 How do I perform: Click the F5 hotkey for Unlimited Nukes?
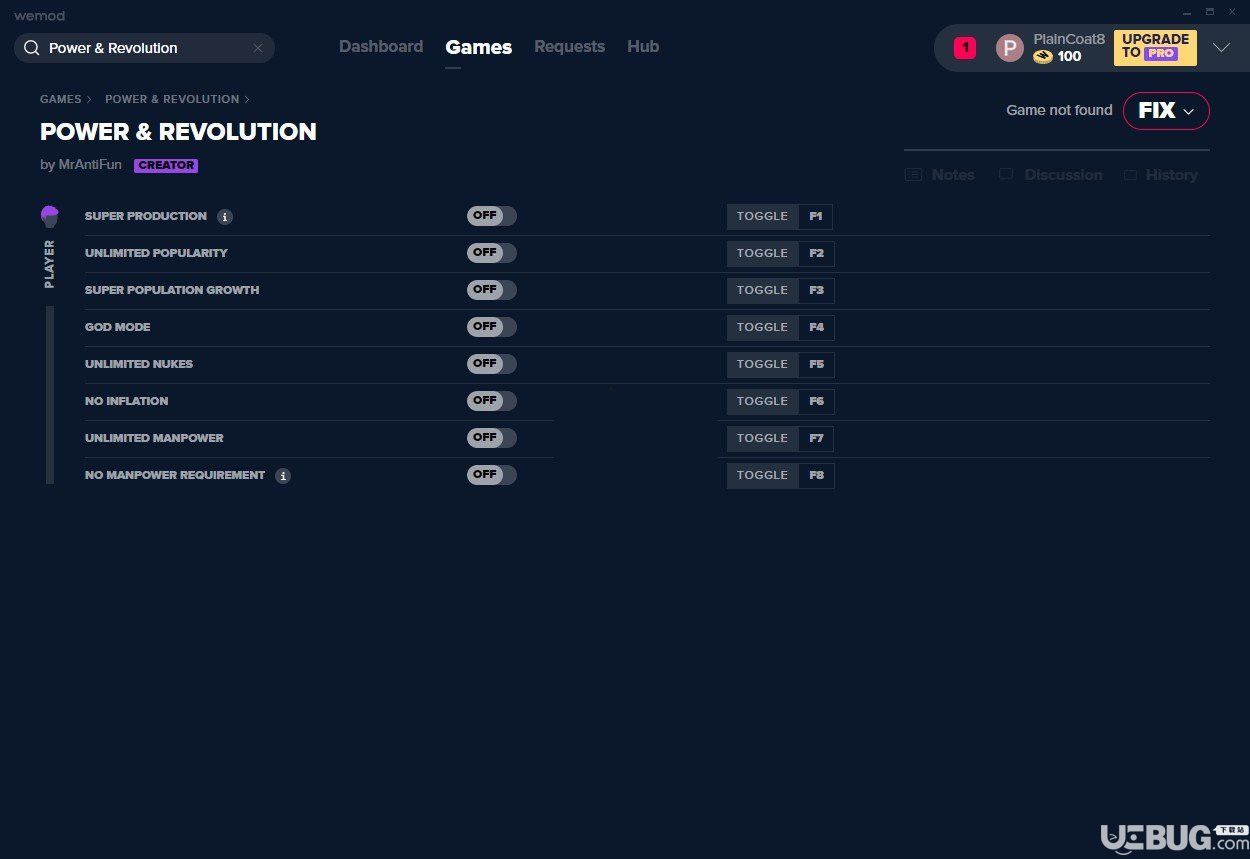tap(816, 364)
